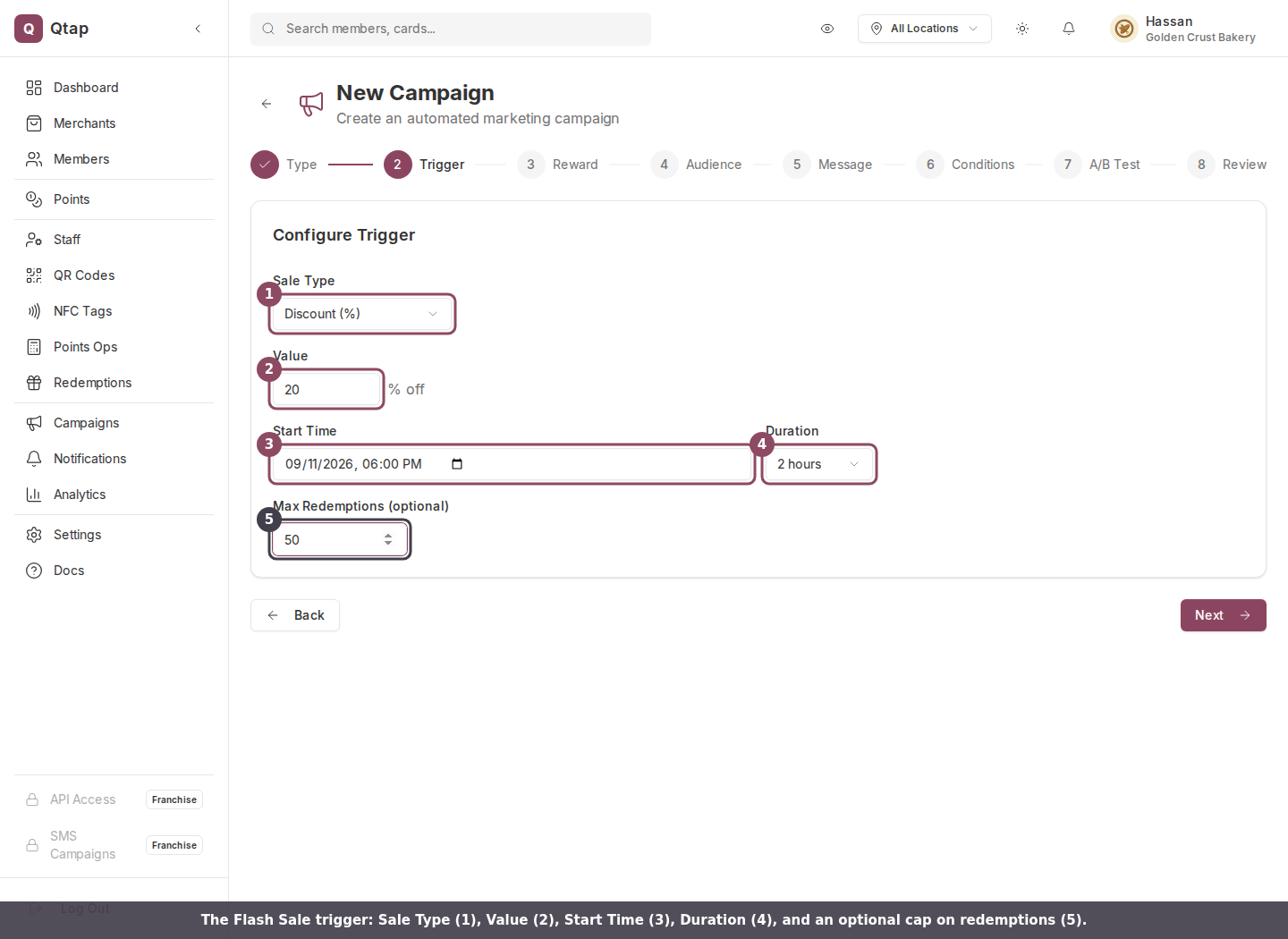
Task: Open the Sale Type dropdown
Action: point(362,314)
